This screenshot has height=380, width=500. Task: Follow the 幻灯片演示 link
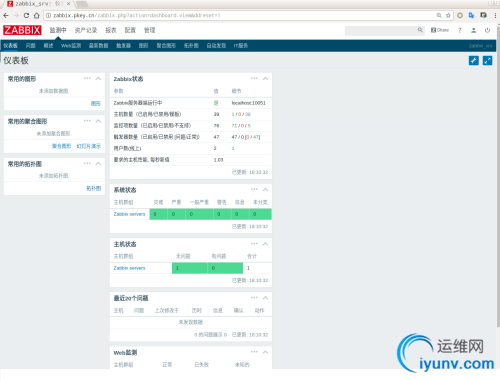tap(89, 146)
